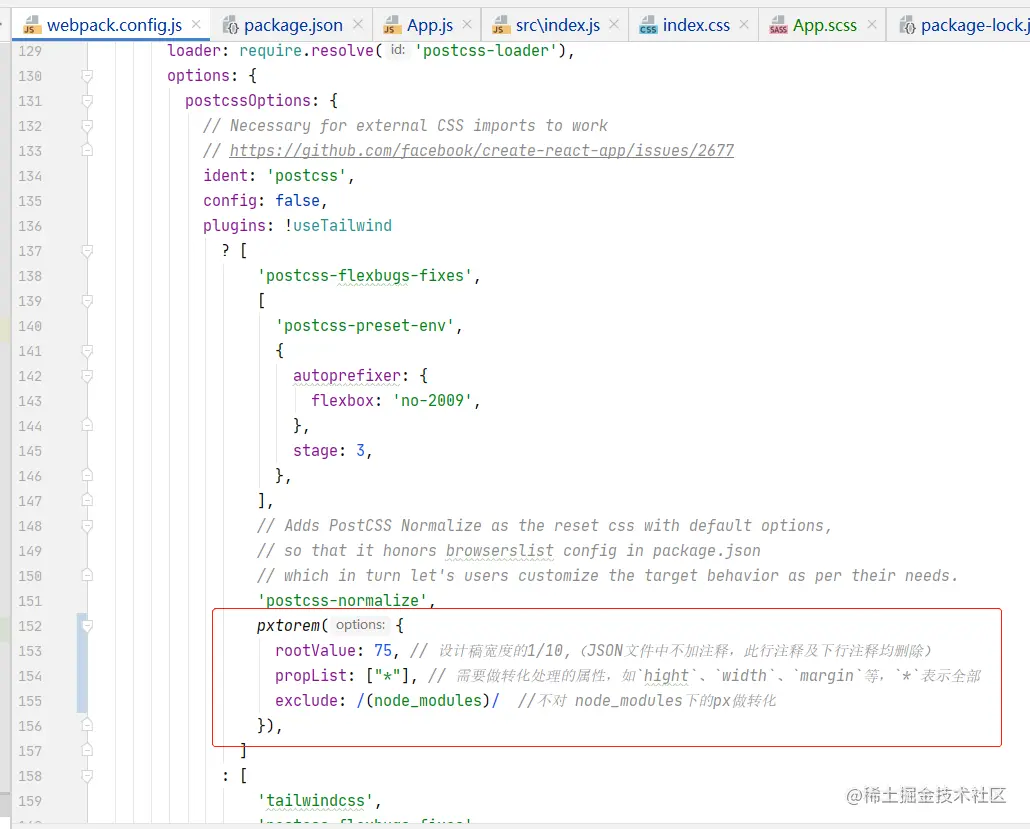1030x829 pixels.
Task: Collapse the comment block at line 132
Action: (87, 126)
